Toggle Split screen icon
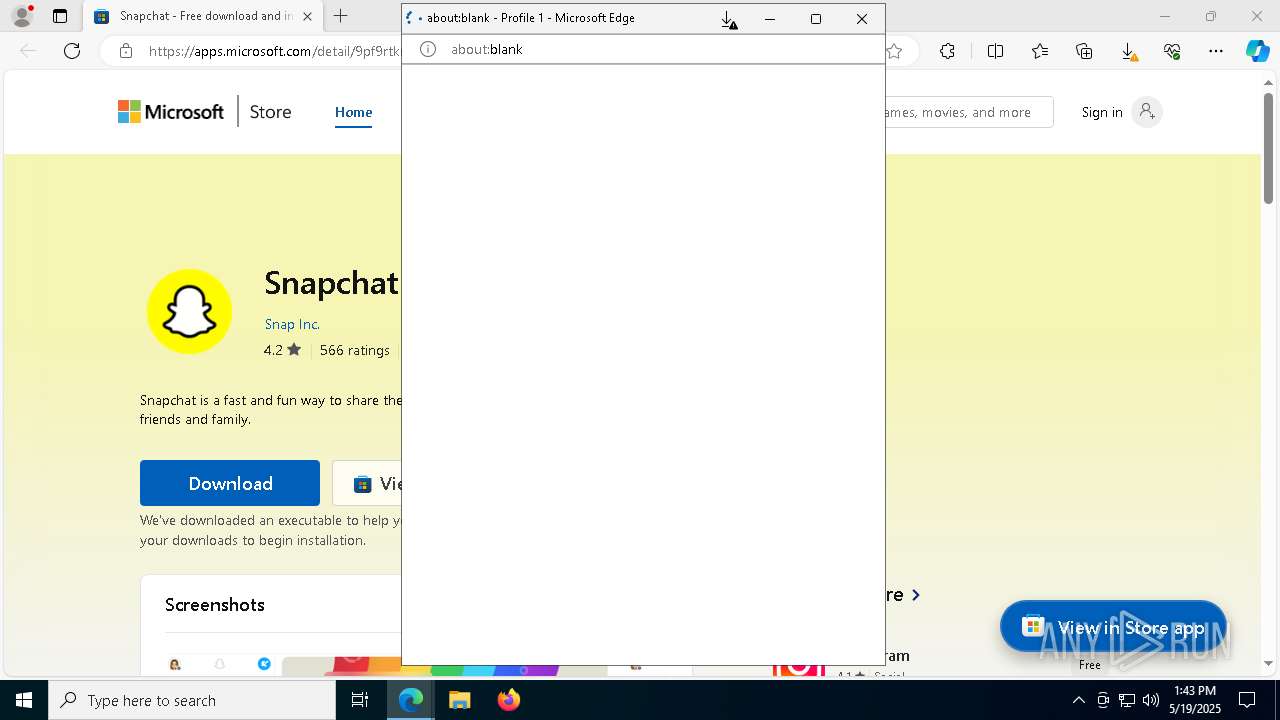1280x720 pixels. point(995,51)
